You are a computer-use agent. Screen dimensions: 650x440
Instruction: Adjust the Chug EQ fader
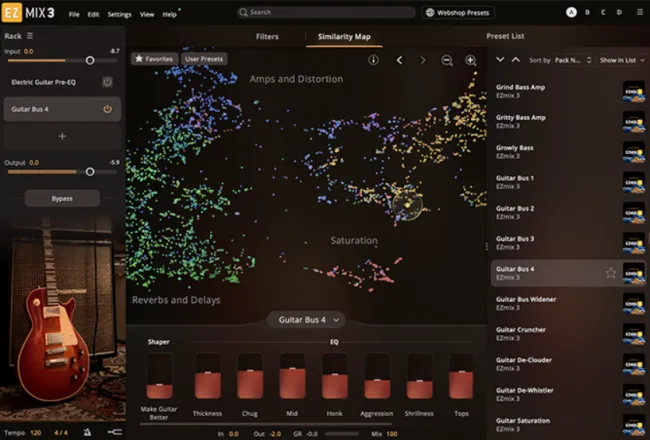pos(250,376)
